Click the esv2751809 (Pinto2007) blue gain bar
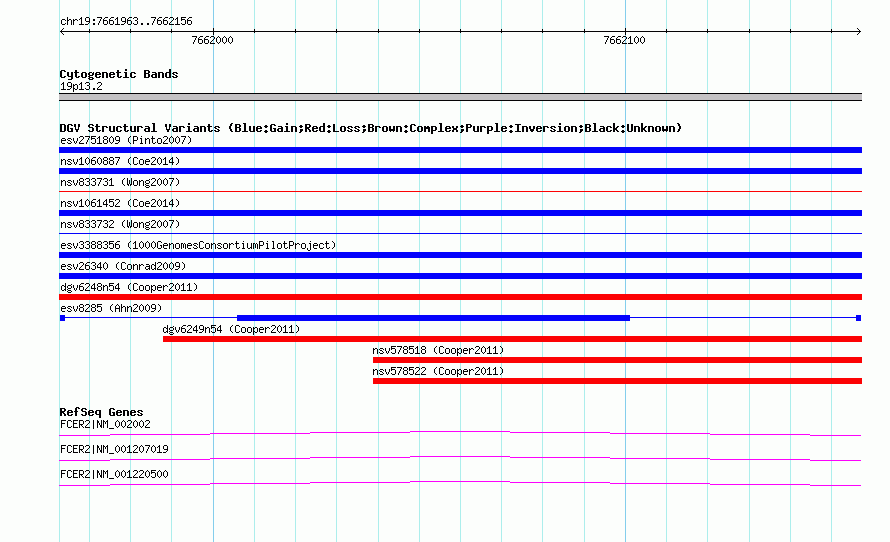The height and width of the screenshot is (542, 890). click(460, 150)
